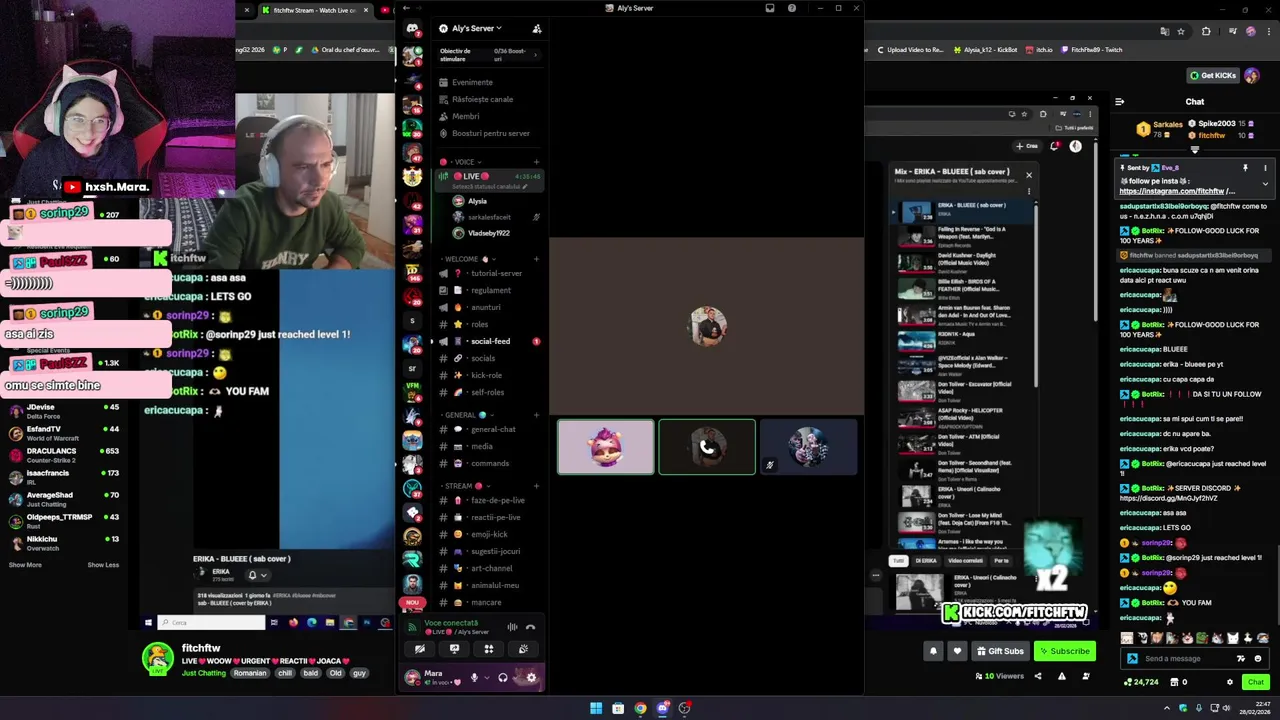Open Discord activities button
This screenshot has width=1280, height=720.
click(x=489, y=649)
